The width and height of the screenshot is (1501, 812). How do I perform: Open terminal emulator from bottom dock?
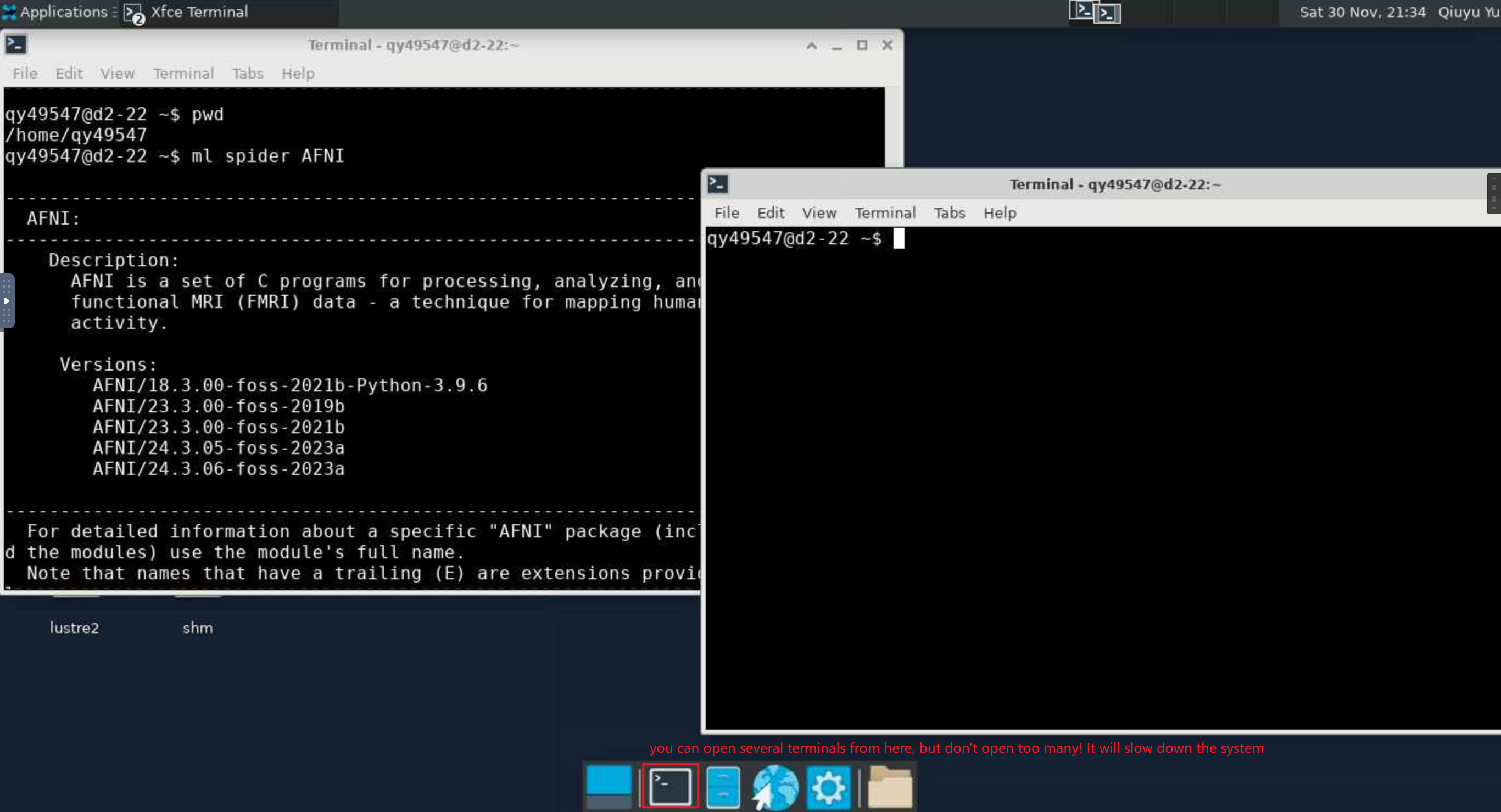(x=670, y=786)
